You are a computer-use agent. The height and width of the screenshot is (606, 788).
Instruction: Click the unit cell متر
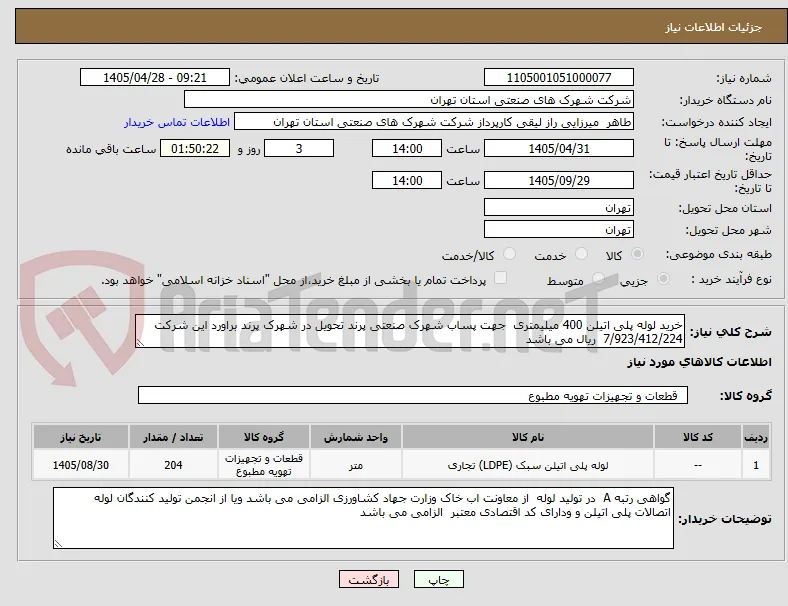tap(356, 465)
